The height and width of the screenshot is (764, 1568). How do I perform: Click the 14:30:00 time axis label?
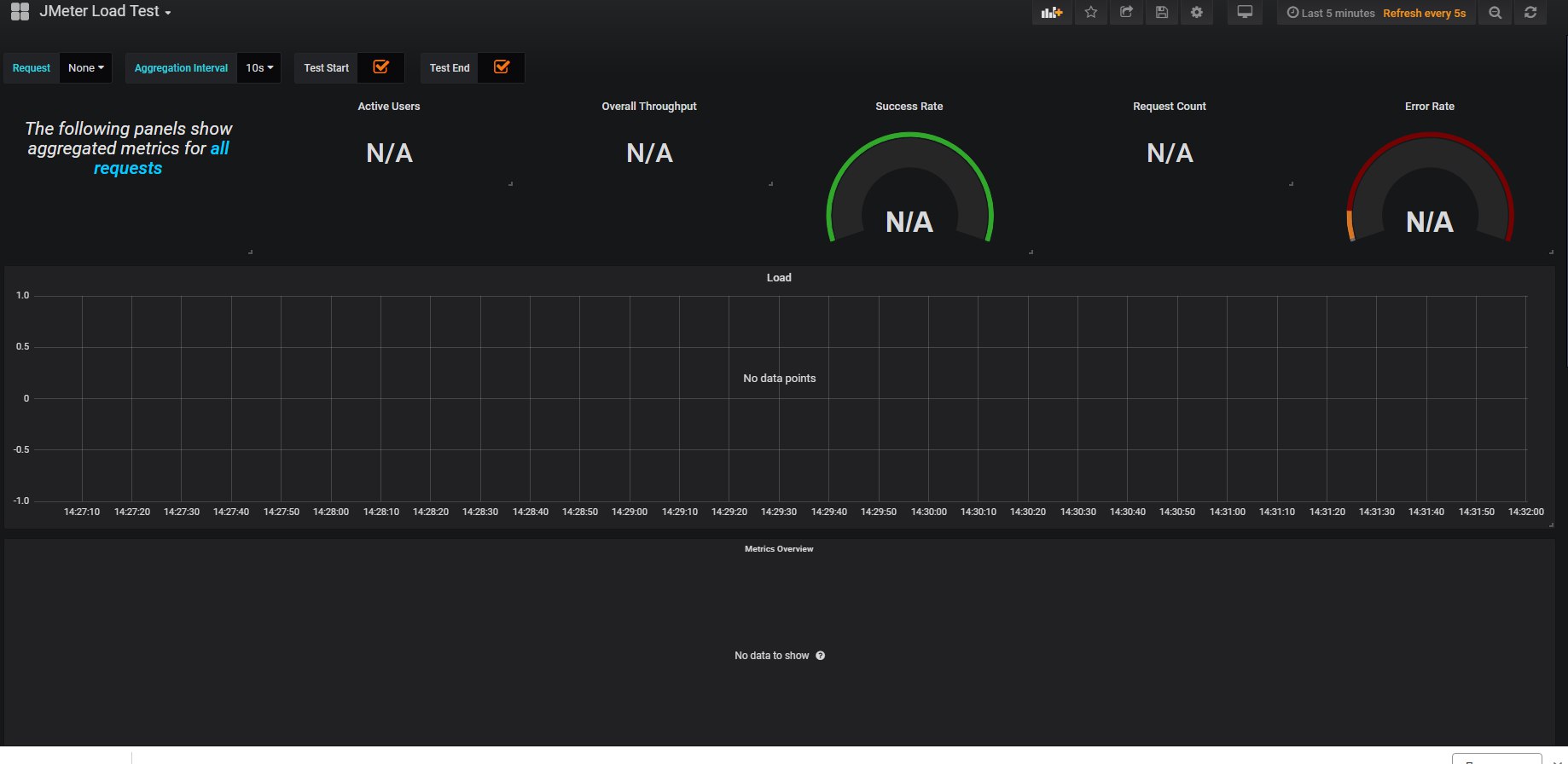click(x=929, y=512)
